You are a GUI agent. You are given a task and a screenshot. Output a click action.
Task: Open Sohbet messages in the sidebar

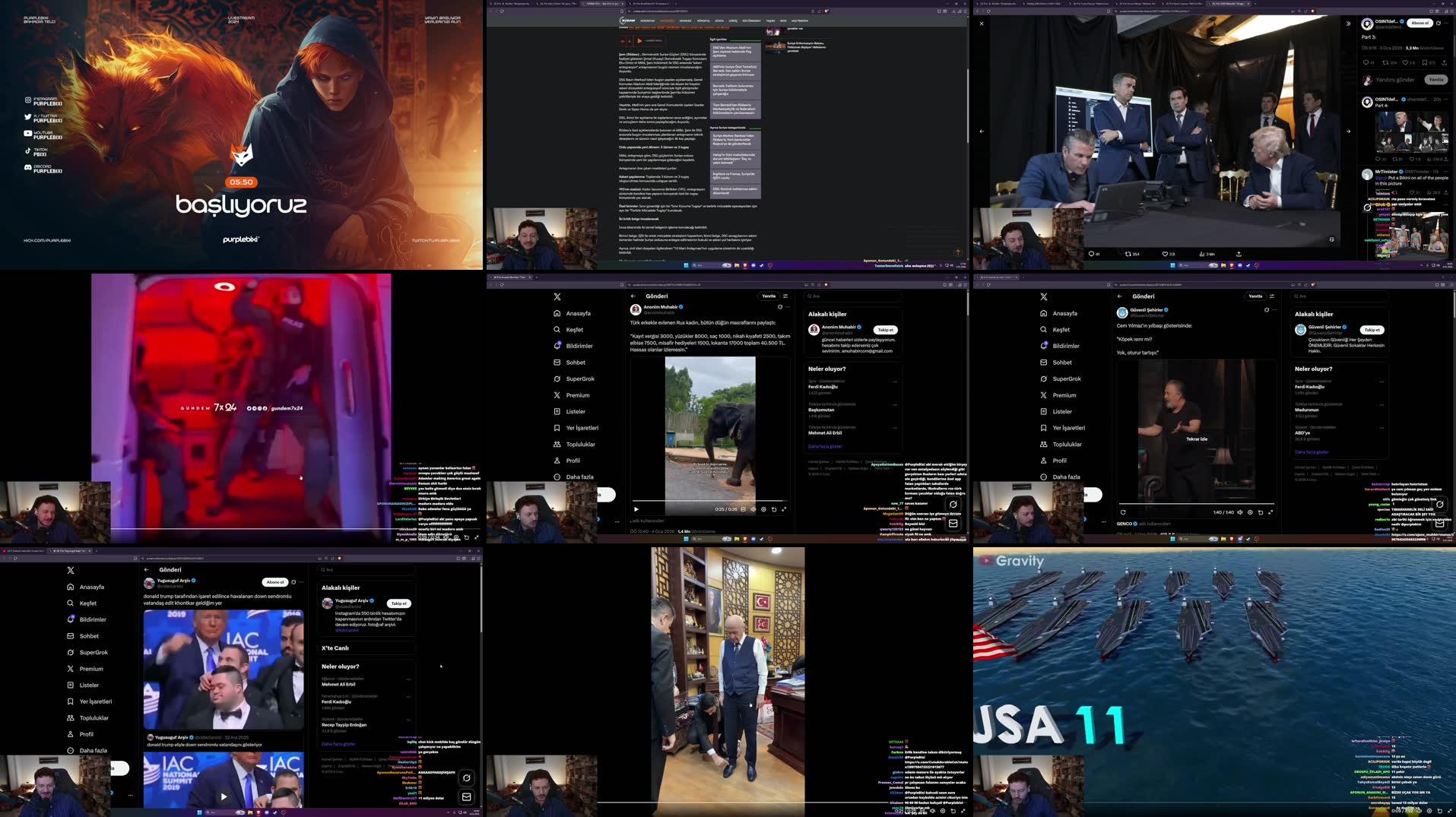[575, 363]
